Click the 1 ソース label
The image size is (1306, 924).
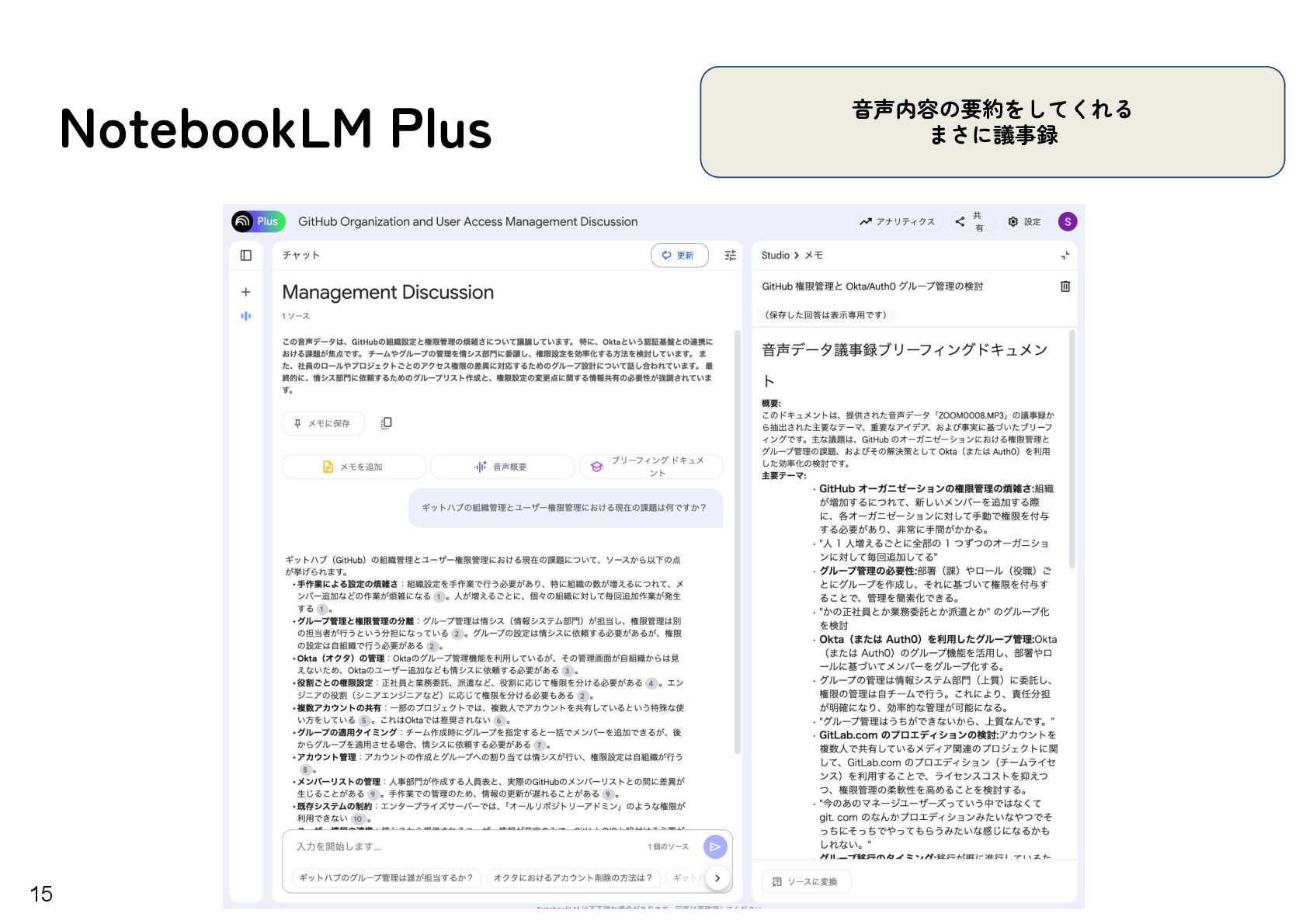[295, 316]
